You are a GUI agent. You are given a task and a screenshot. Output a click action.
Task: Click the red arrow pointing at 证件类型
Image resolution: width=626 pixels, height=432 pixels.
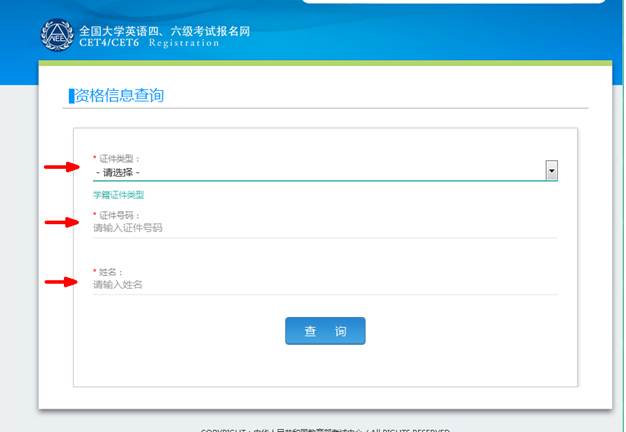click(62, 167)
